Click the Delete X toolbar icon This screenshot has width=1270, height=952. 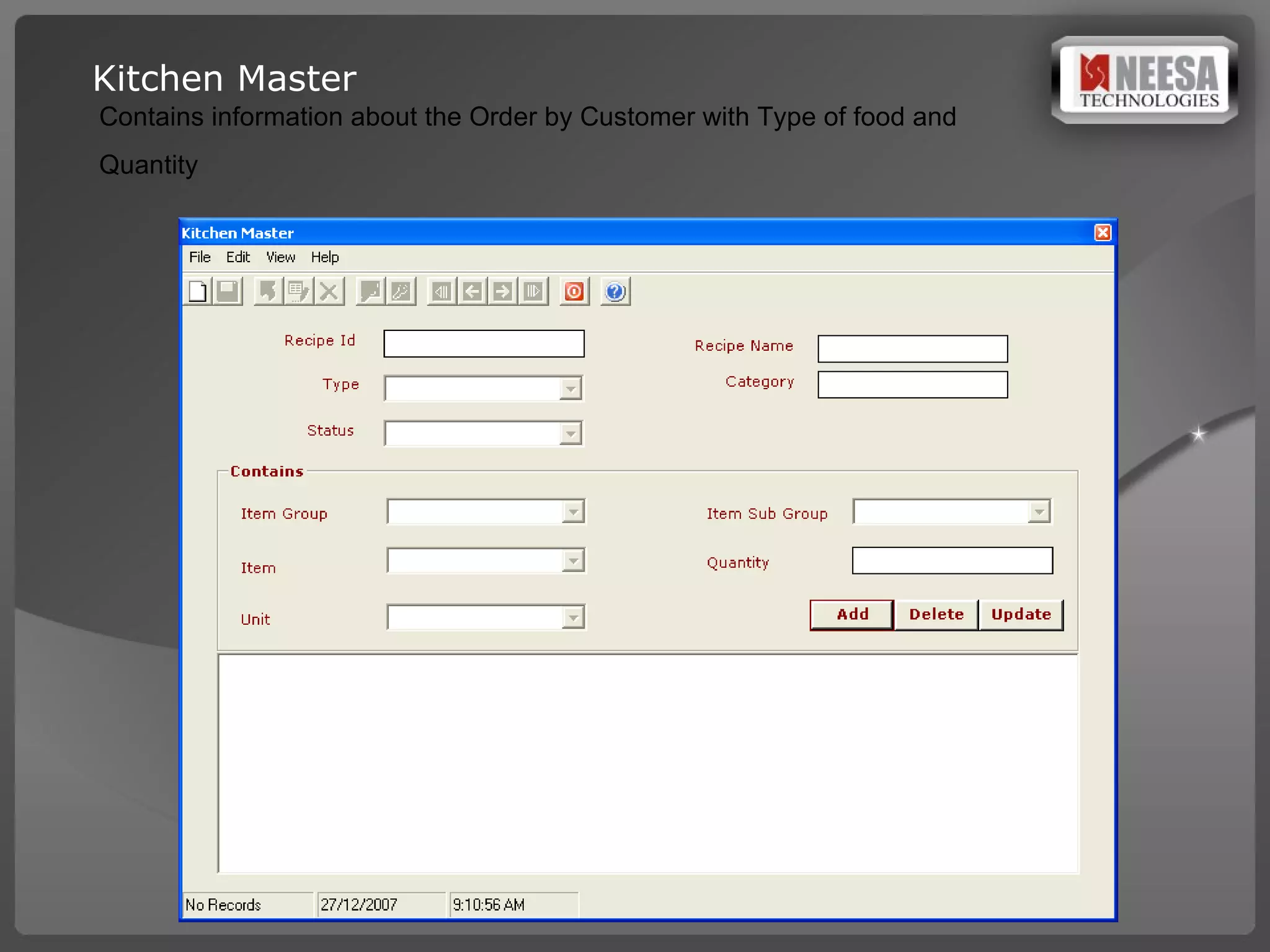[x=329, y=291]
